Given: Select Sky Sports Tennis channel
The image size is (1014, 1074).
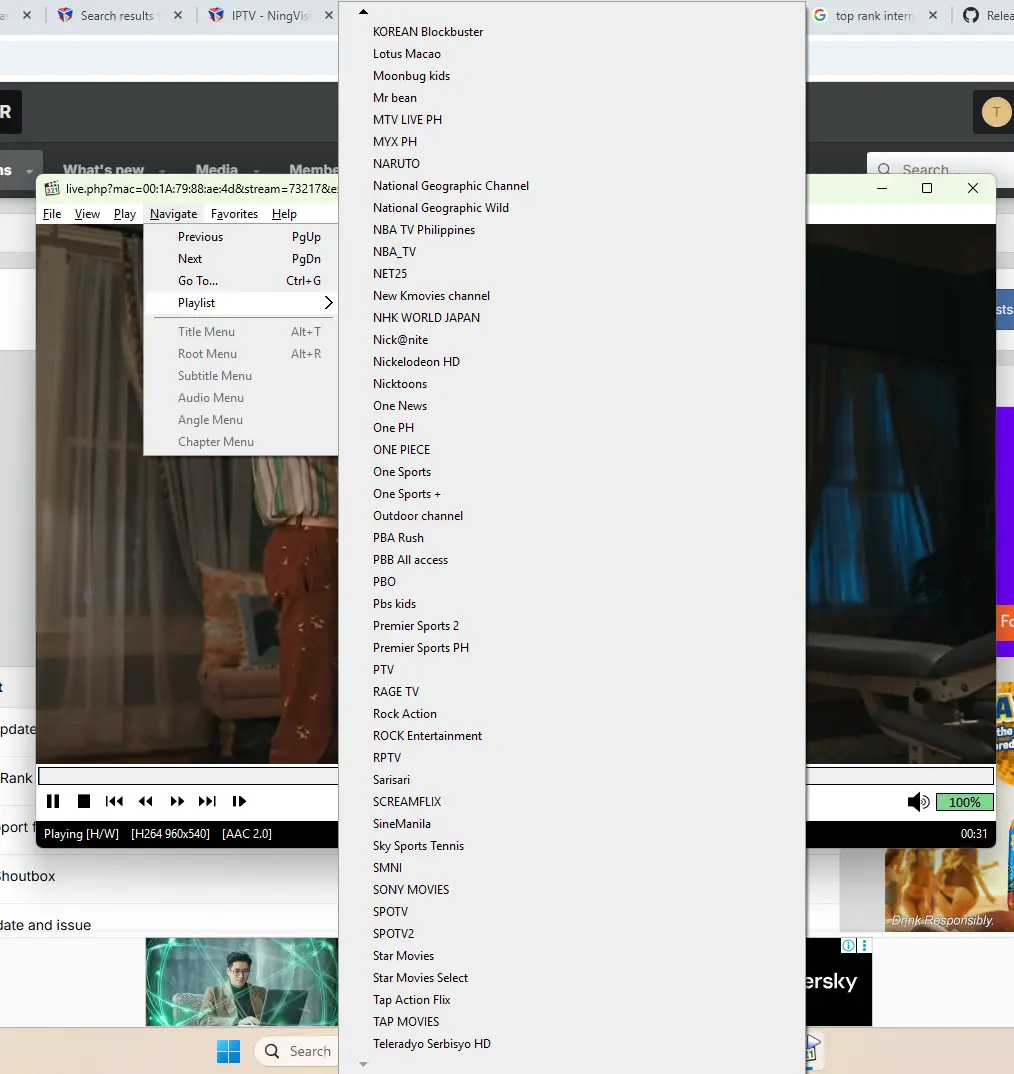Looking at the screenshot, I should [x=418, y=845].
